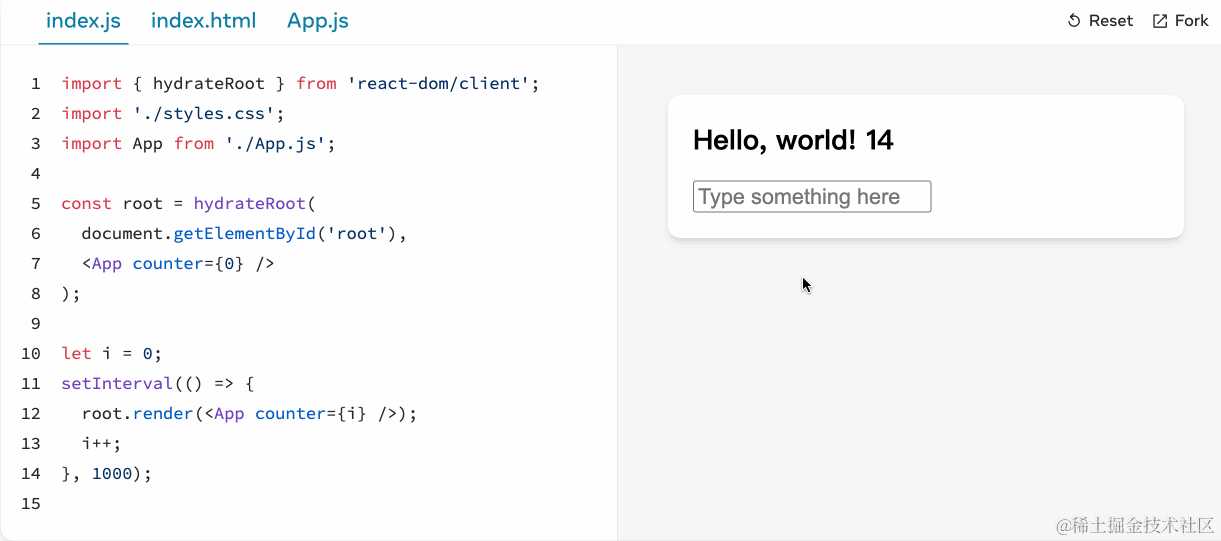Image resolution: width=1221 pixels, height=541 pixels.
Task: Open the App.js tab
Action: (x=318, y=21)
